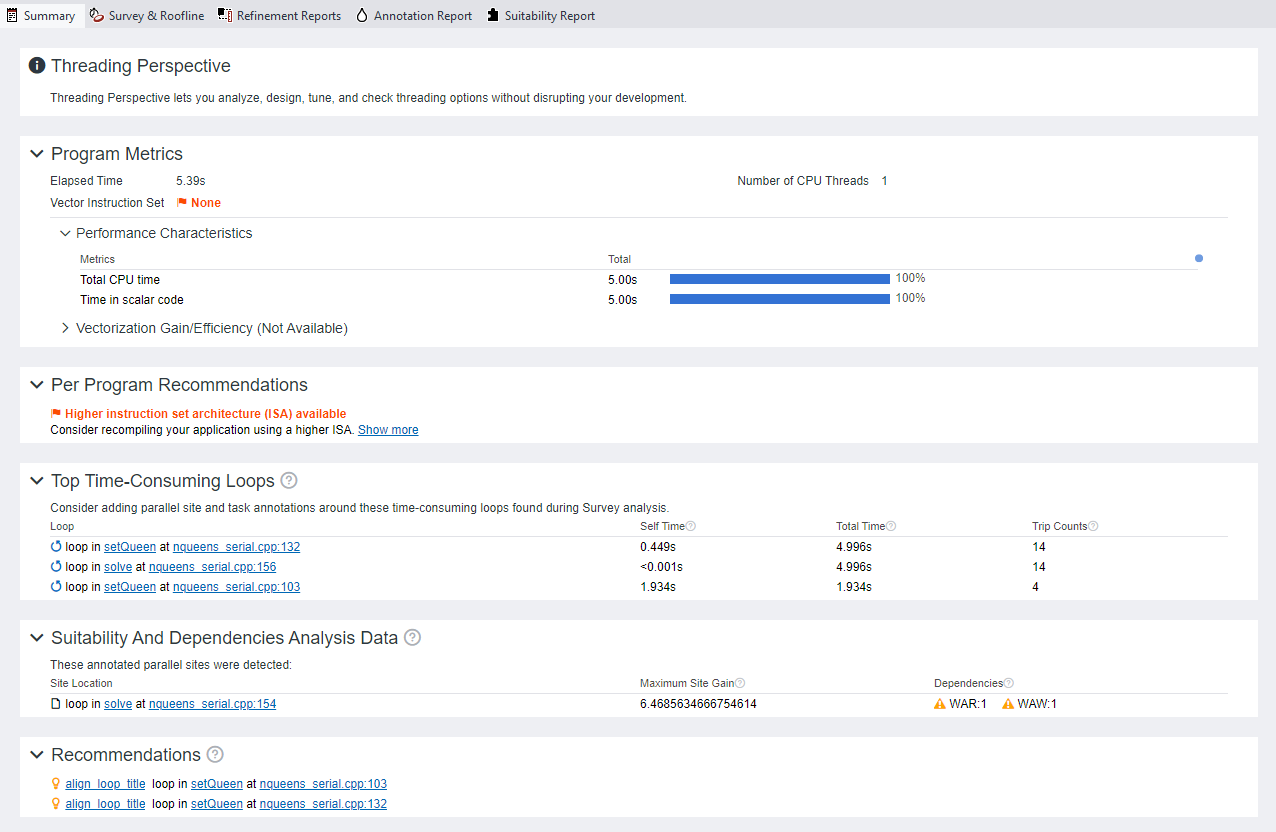Click the info icon beside Threading Perspective
The image size is (1276, 832).
pyautogui.click(x=37, y=66)
